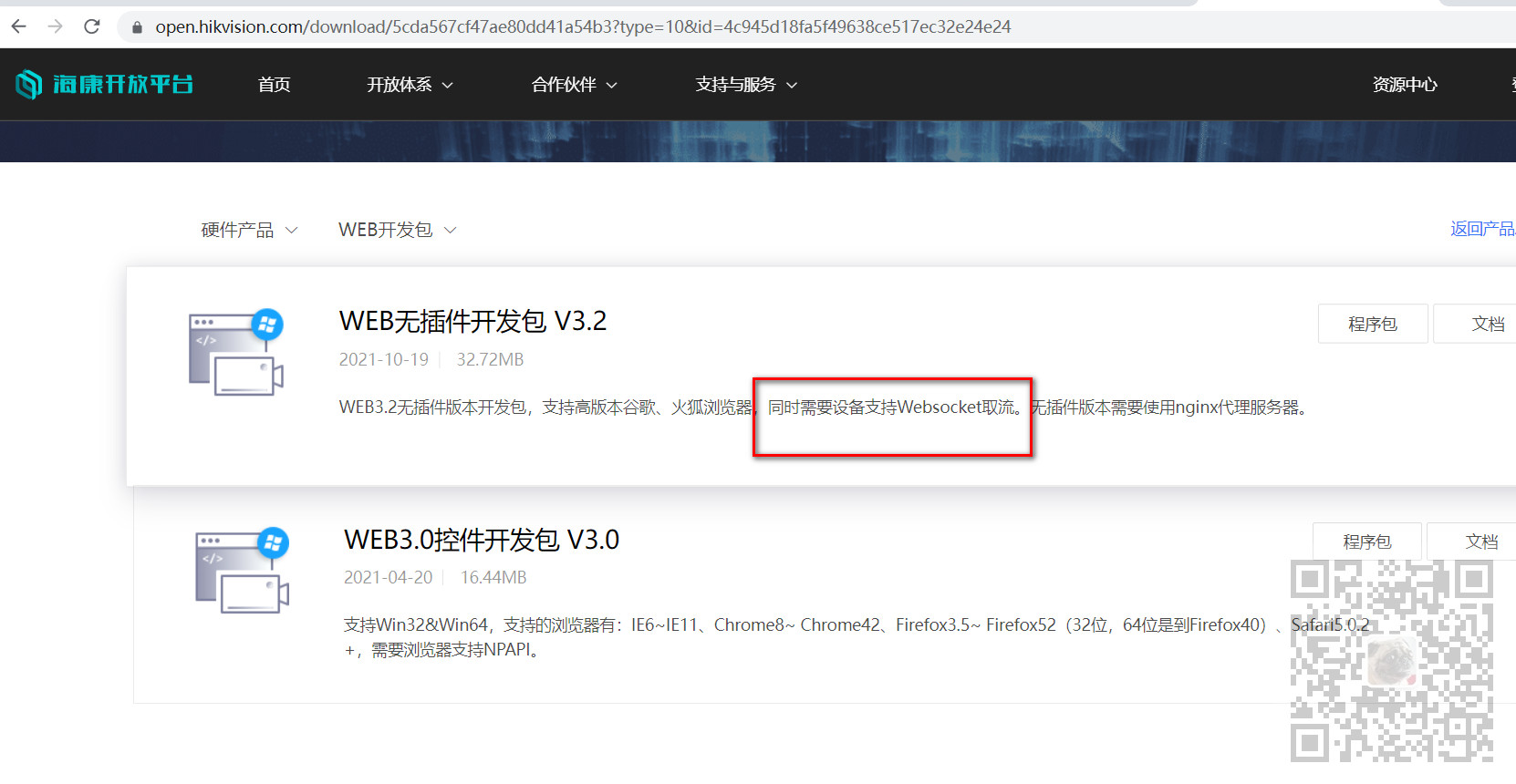Click the address bar URL
This screenshot has width=1516, height=784.
[583, 26]
